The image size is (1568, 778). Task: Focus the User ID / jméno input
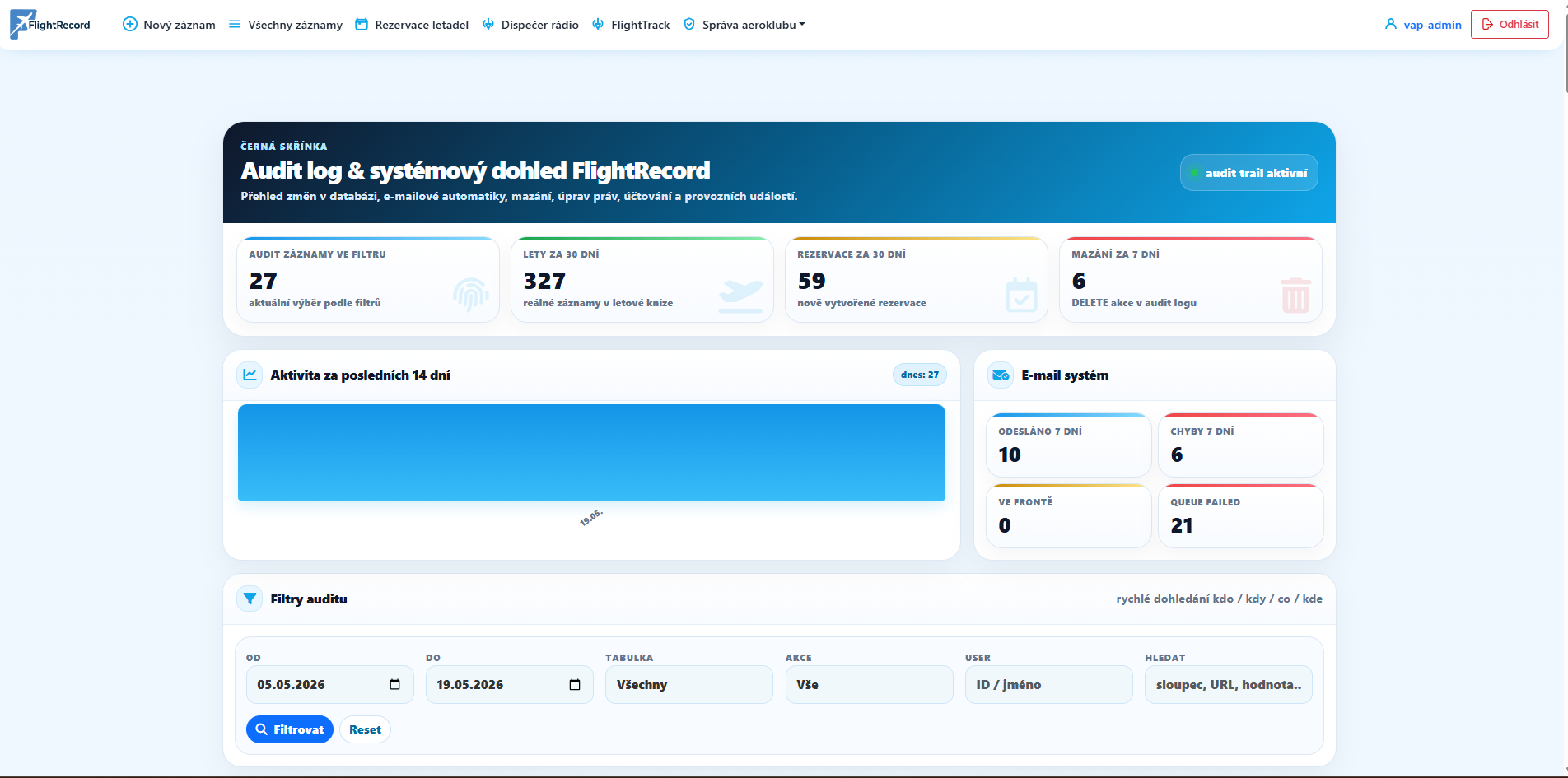tap(1048, 685)
